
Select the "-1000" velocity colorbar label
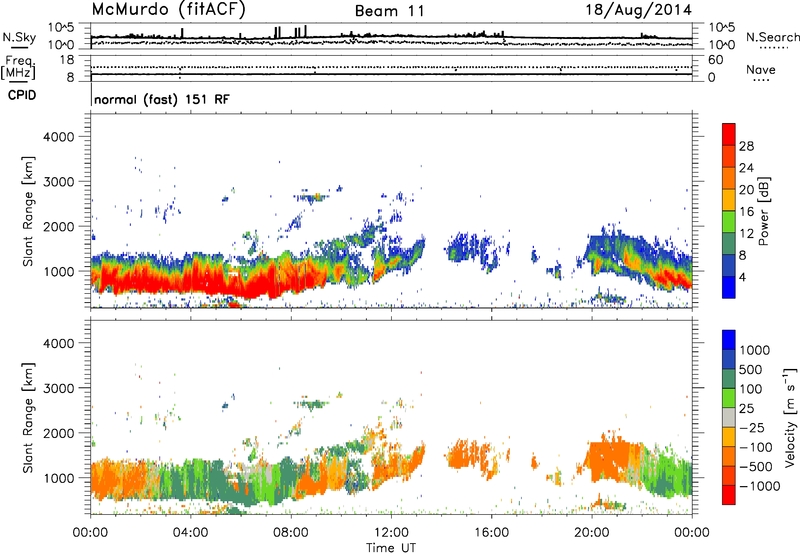click(760, 486)
